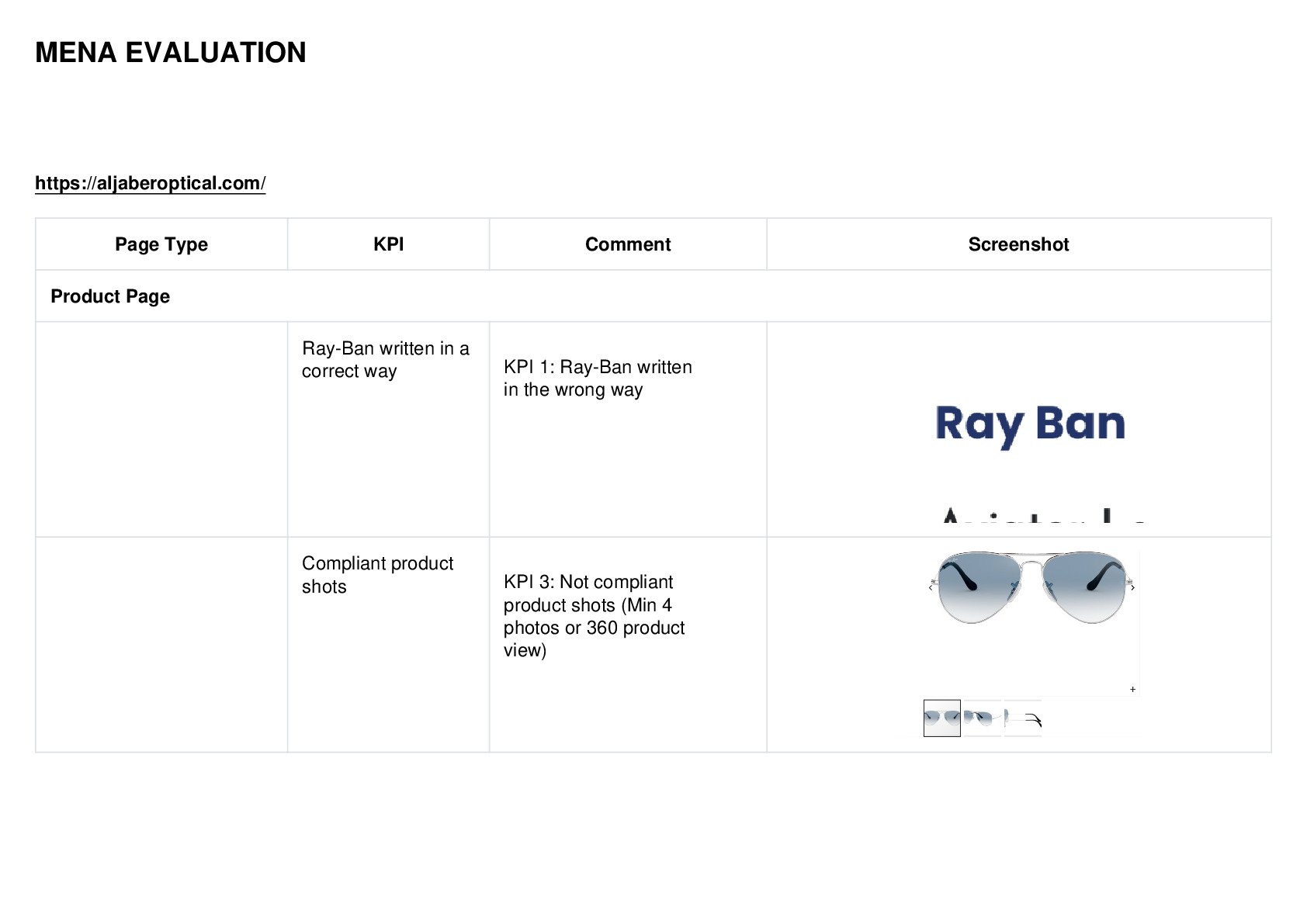Click the 'Ray-Ban written in a correct way' cell

tap(386, 359)
